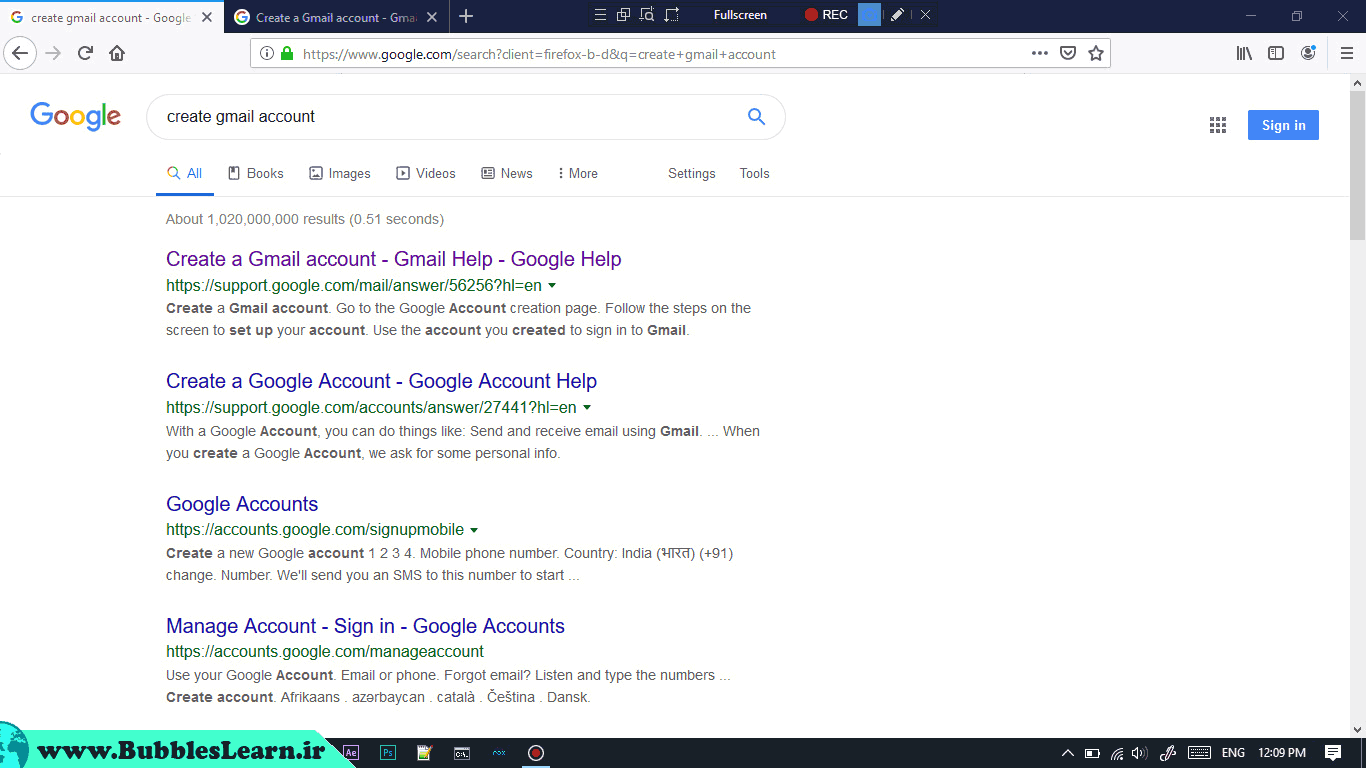Switch to the Books tab

pos(256,173)
